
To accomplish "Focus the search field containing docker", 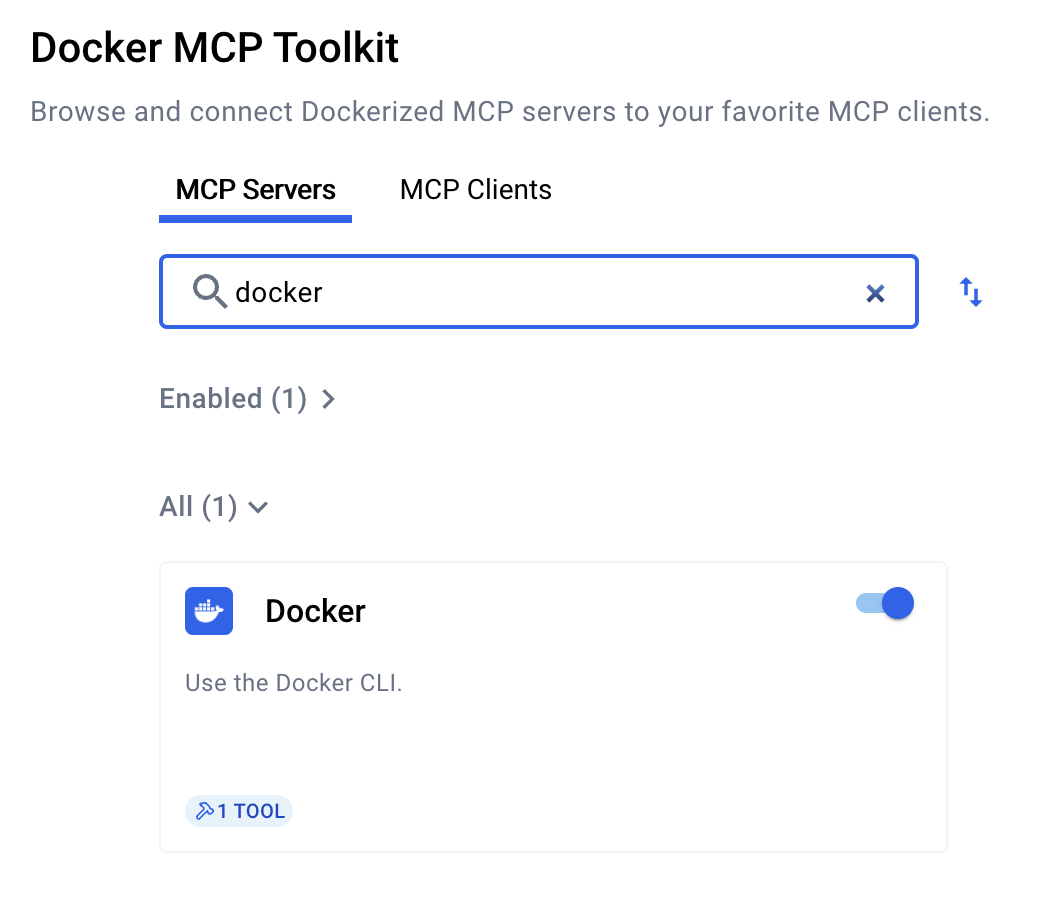I will (x=538, y=292).
